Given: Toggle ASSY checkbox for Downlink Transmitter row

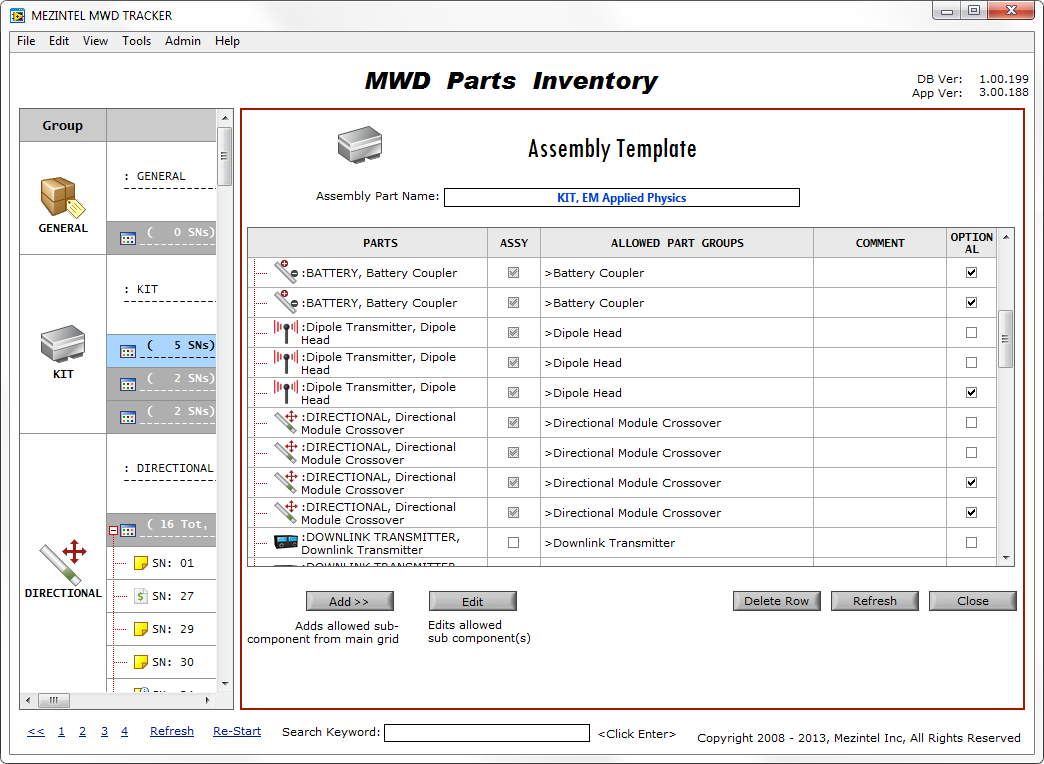Looking at the screenshot, I should (513, 542).
